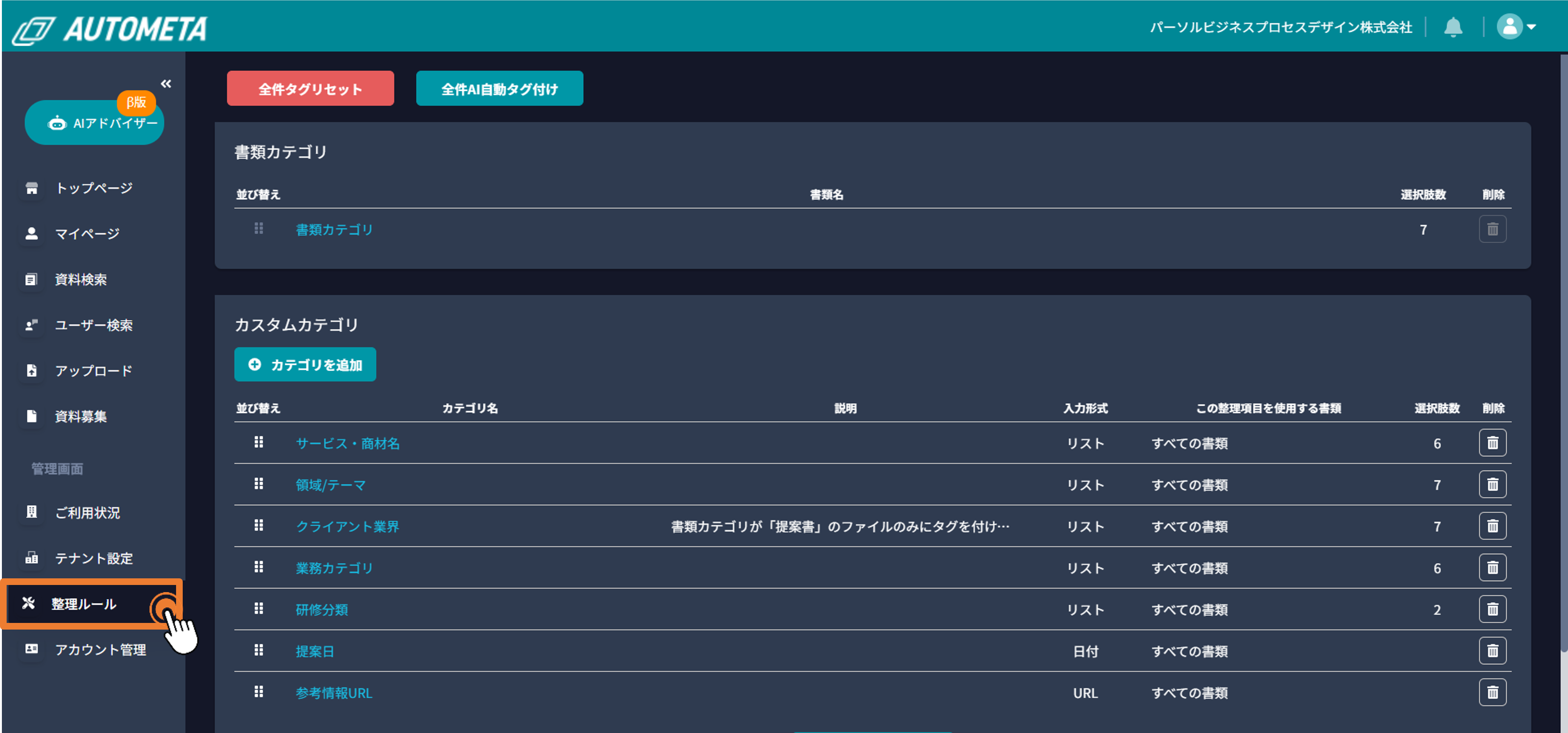Click the 全件AI自動タグ付け button

pyautogui.click(x=499, y=89)
